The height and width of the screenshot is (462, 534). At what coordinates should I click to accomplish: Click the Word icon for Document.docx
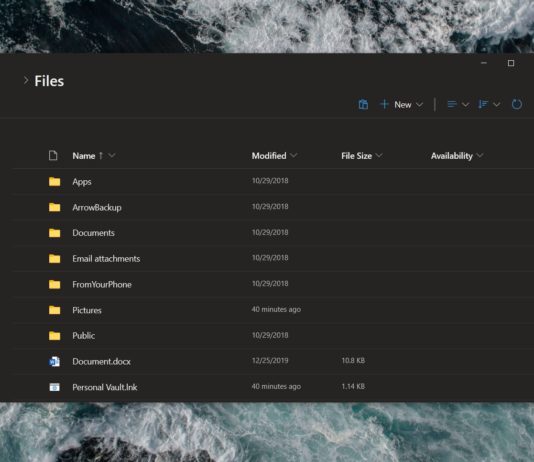click(54, 362)
